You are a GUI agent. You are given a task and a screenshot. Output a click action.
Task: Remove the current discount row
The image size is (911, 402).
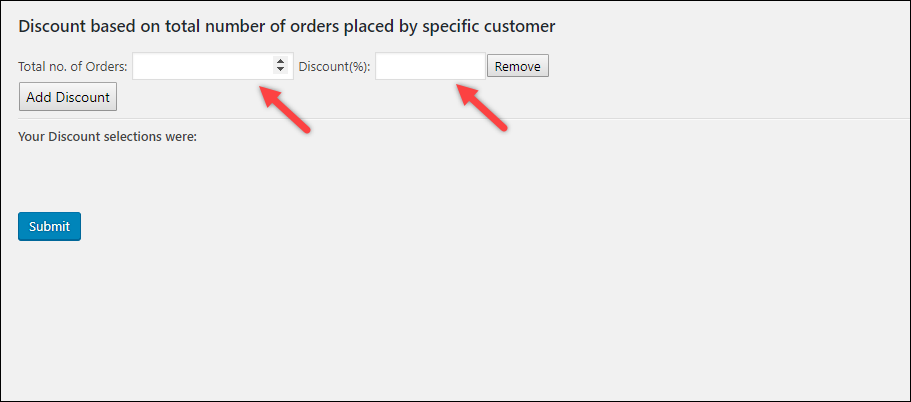518,66
